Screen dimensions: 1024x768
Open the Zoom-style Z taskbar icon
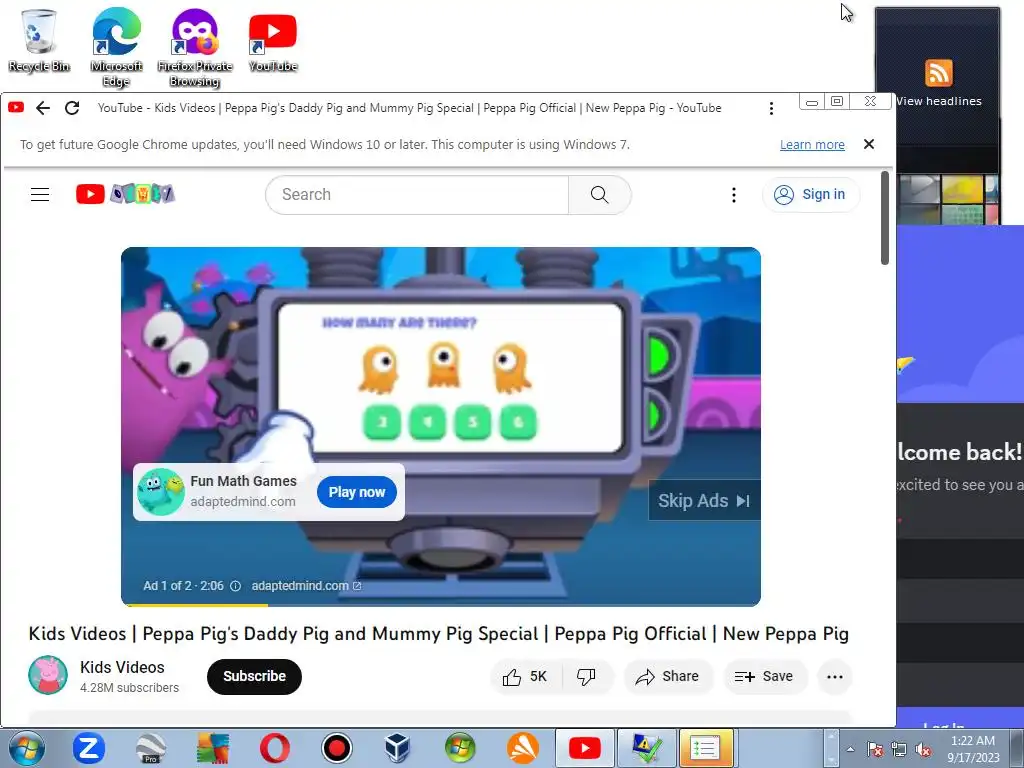coord(89,748)
